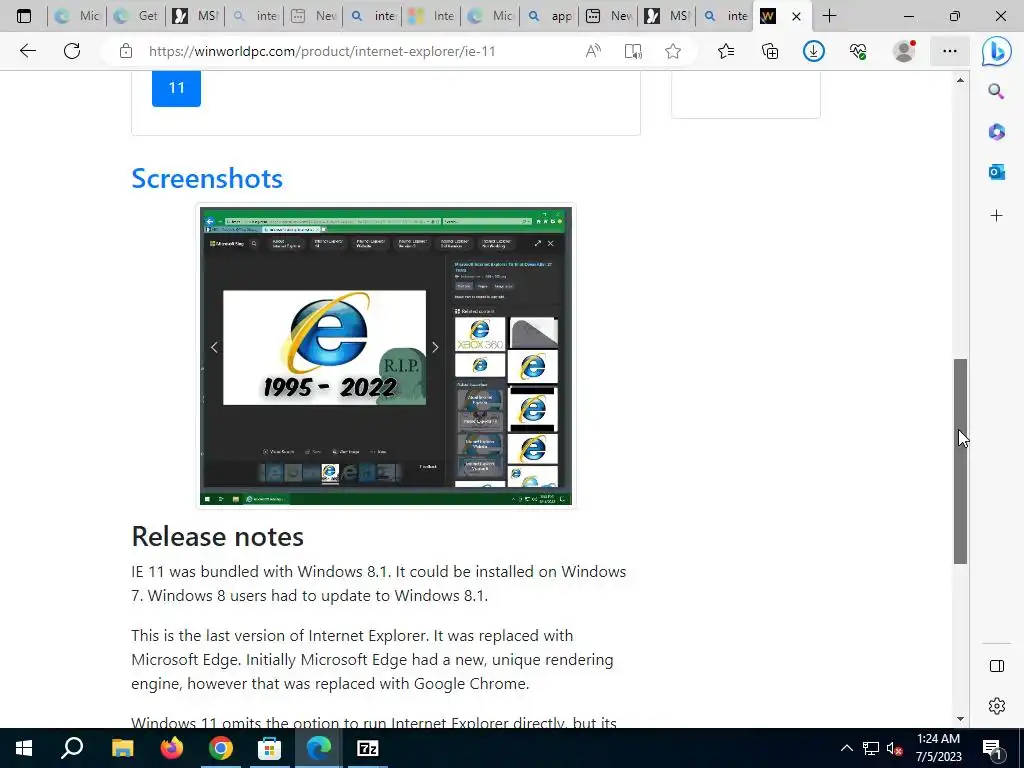
Task: Click the Screenshots heading link
Action: click(x=207, y=178)
